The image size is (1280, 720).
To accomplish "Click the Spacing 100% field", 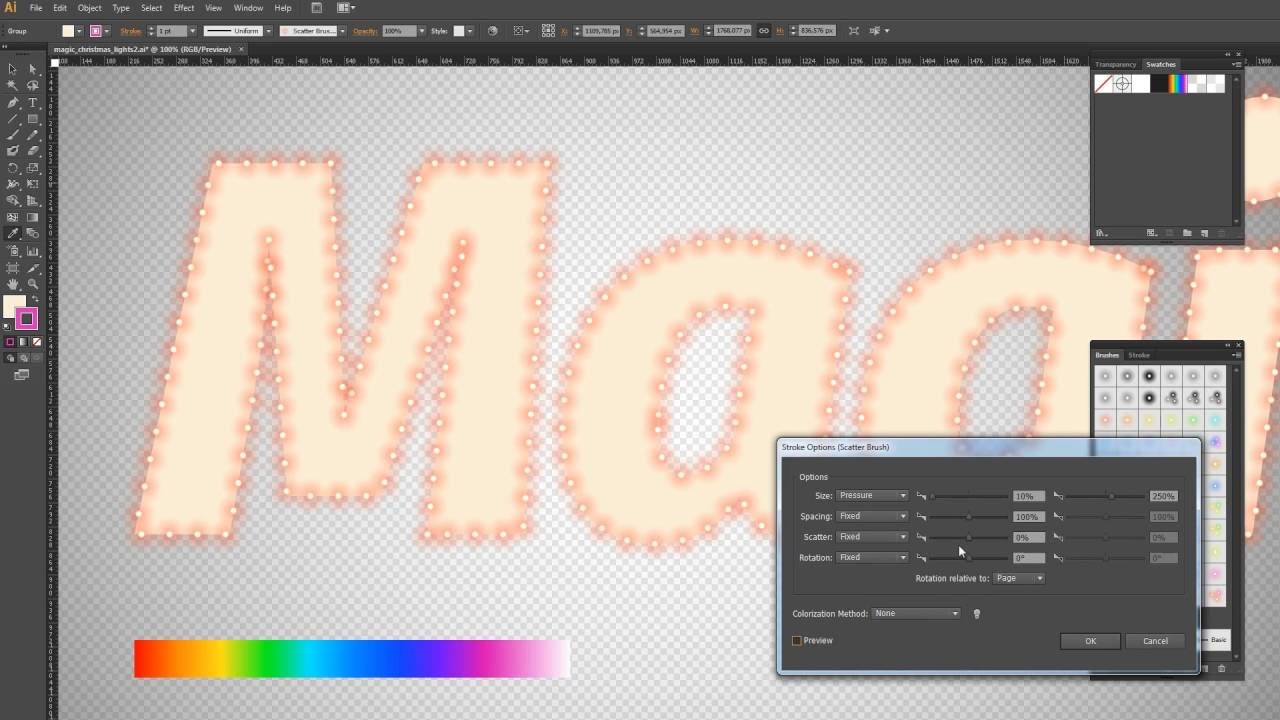I will pyautogui.click(x=1028, y=517).
